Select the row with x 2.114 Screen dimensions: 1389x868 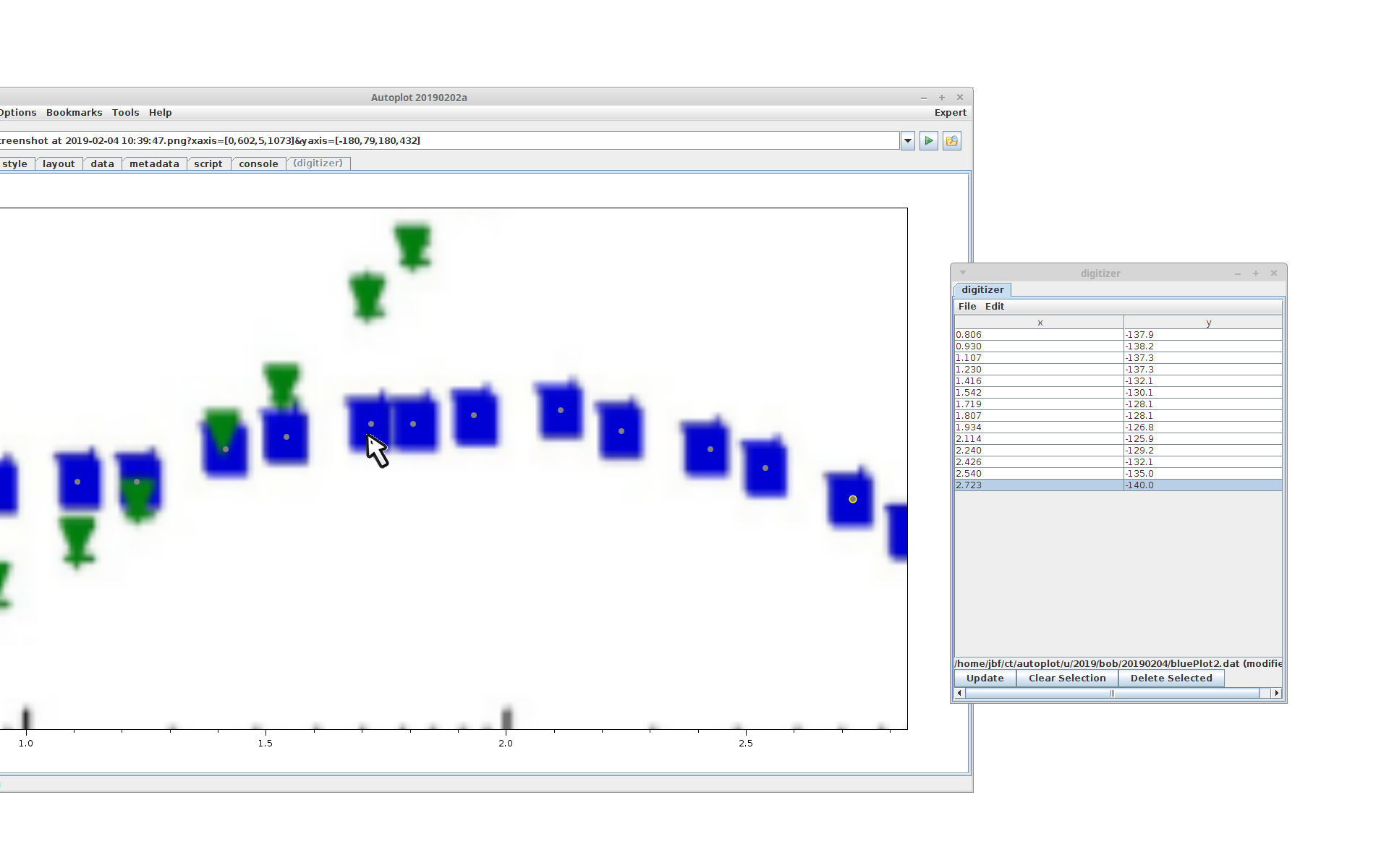[x=1118, y=439]
